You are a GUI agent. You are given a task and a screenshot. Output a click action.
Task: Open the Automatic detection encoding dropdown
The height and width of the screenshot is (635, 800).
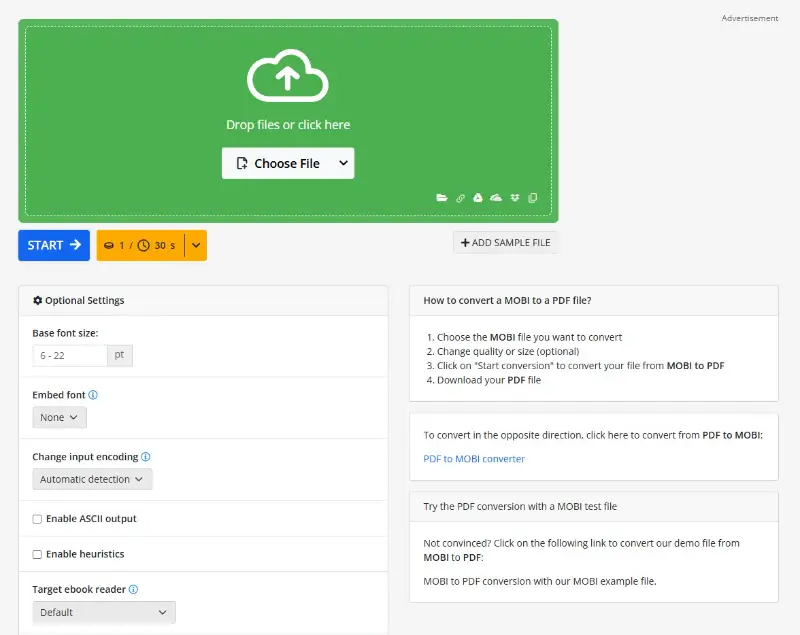coord(92,479)
